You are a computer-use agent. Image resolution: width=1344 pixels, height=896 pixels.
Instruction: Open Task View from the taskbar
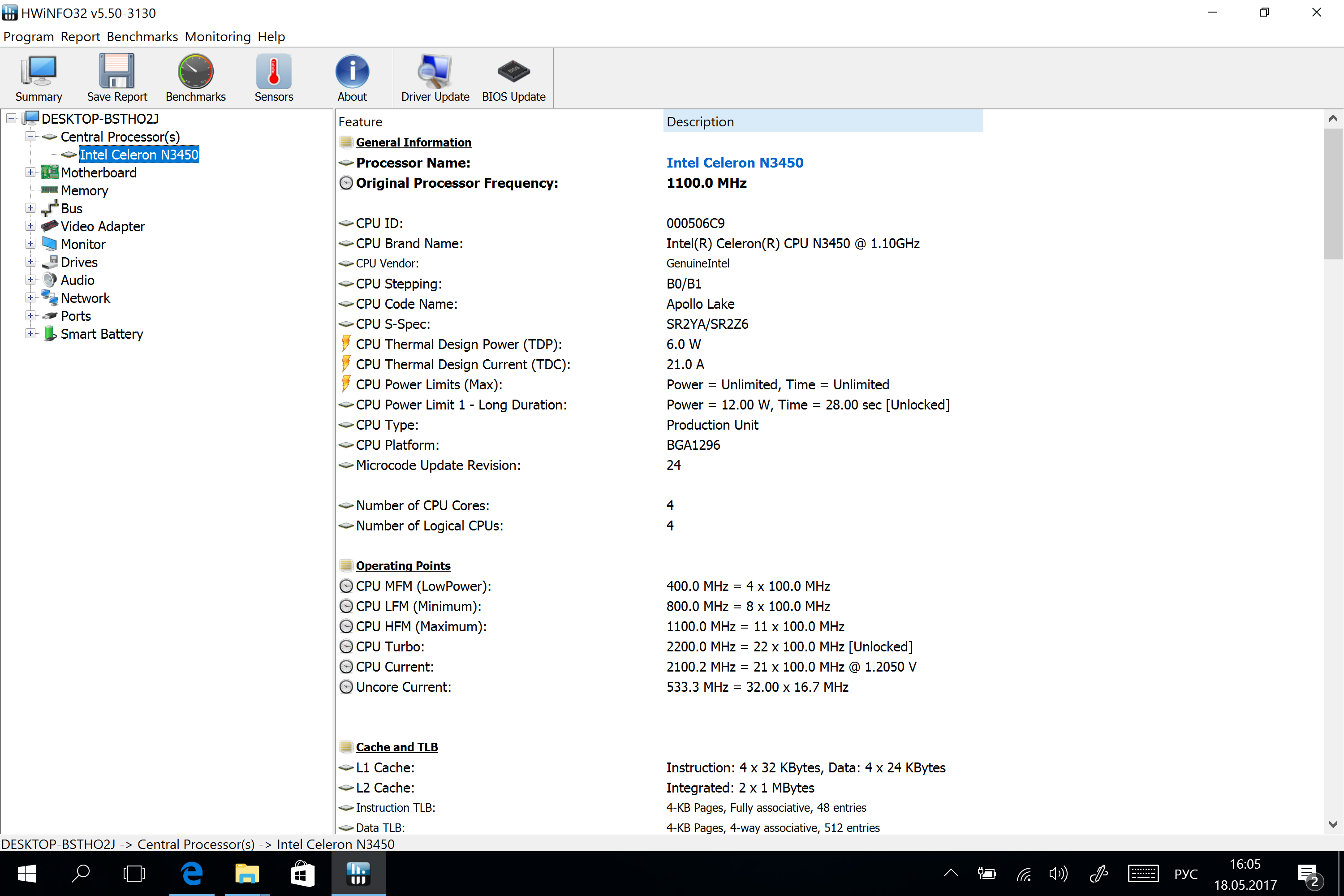134,873
